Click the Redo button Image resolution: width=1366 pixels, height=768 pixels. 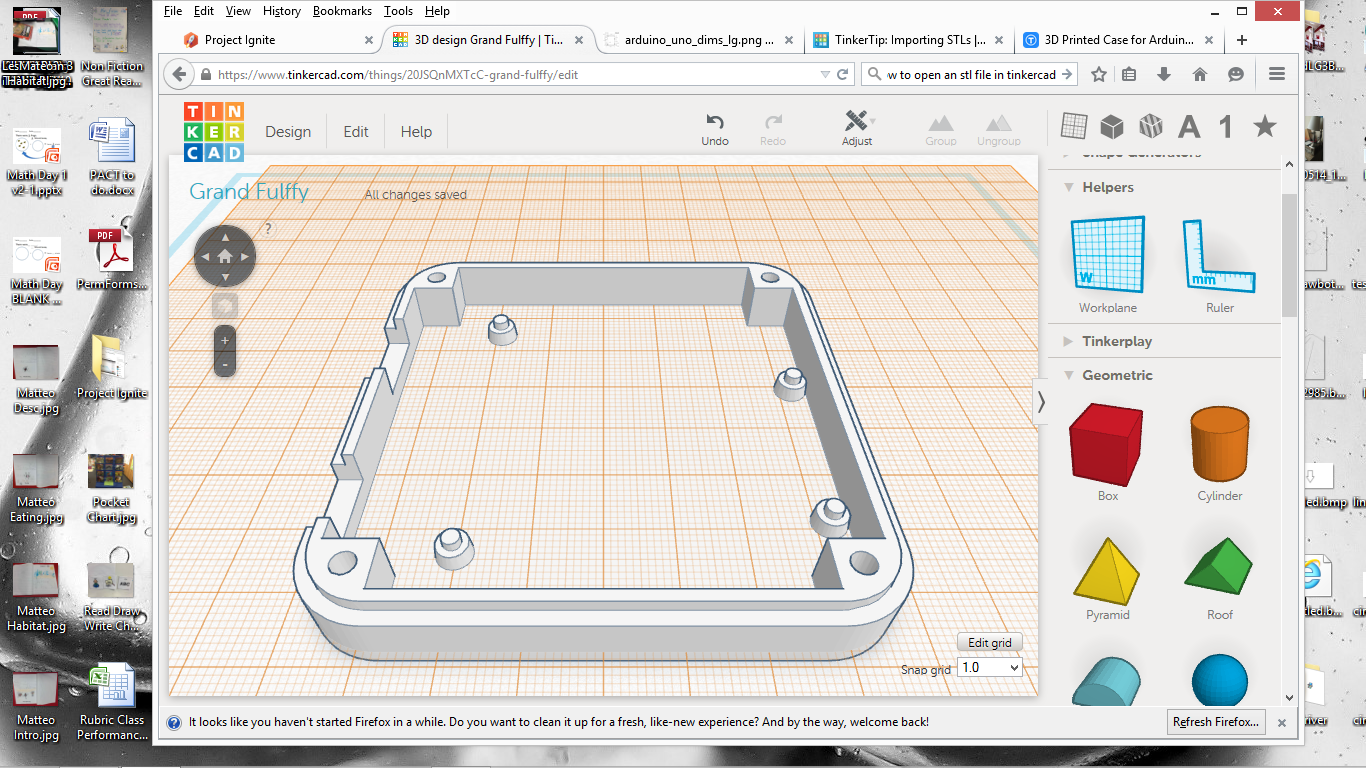[x=773, y=129]
